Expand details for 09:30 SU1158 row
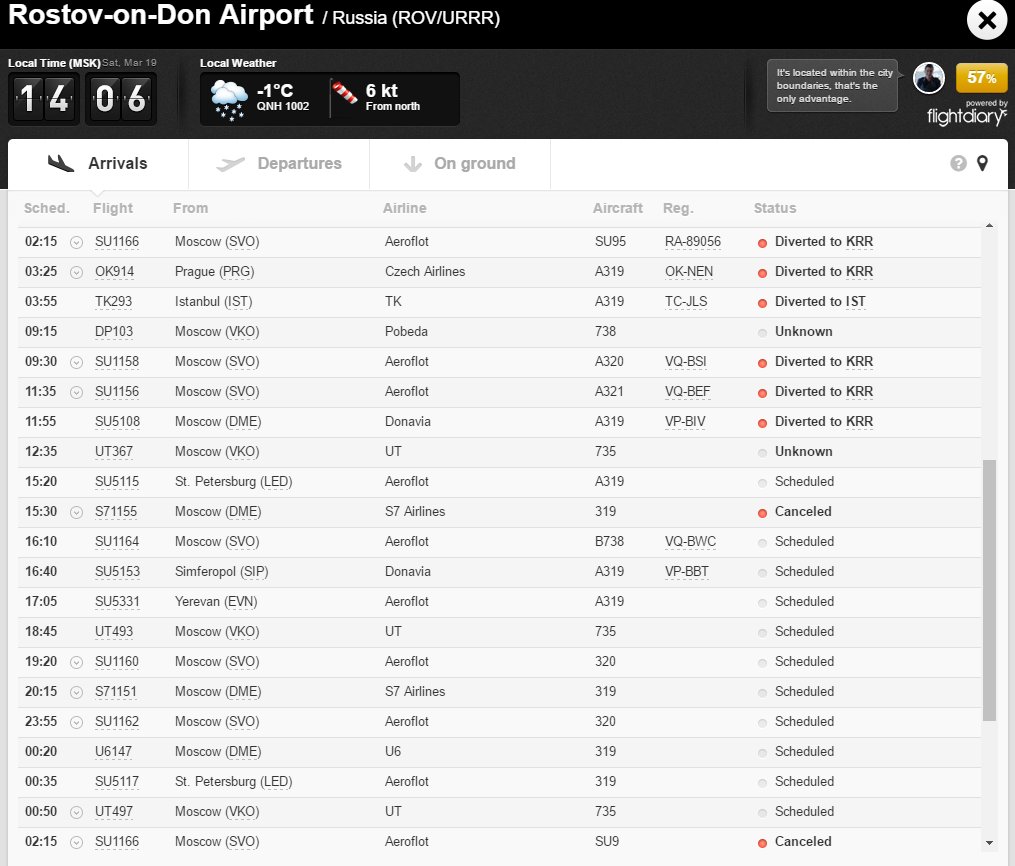The height and width of the screenshot is (866, 1015). click(76, 362)
